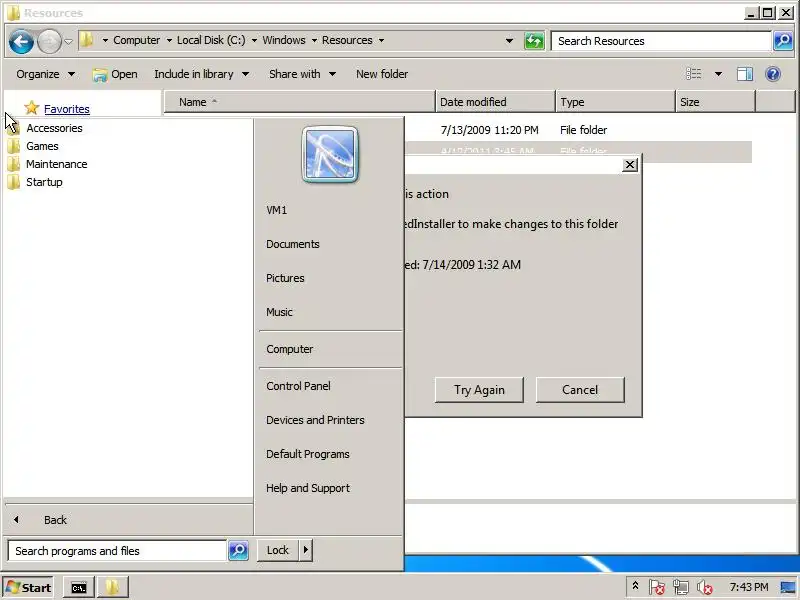The width and height of the screenshot is (800, 600).
Task: Click the Lock button
Action: [278, 550]
